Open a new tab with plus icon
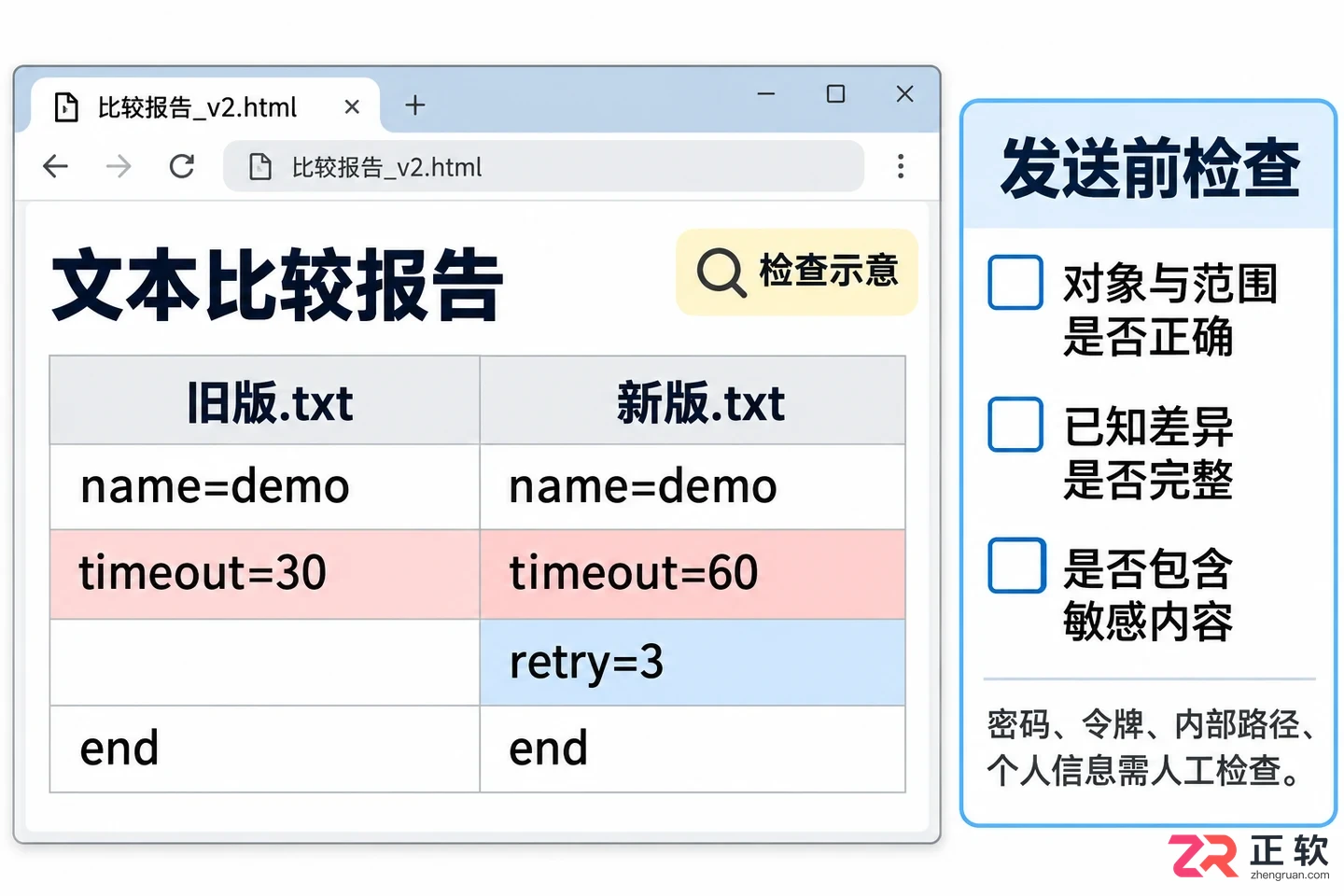Image resolution: width=1344 pixels, height=896 pixels. tap(415, 105)
